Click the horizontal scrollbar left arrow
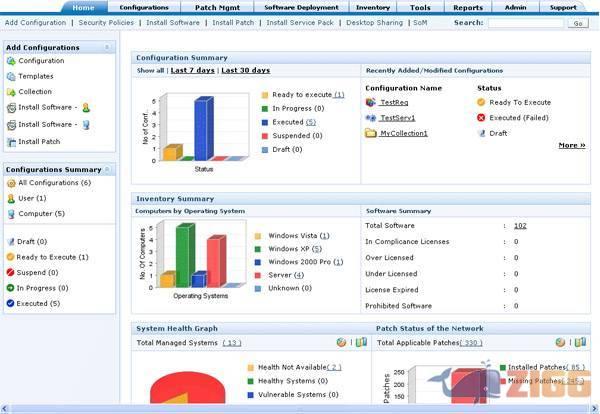600x414 pixels. (4, 409)
